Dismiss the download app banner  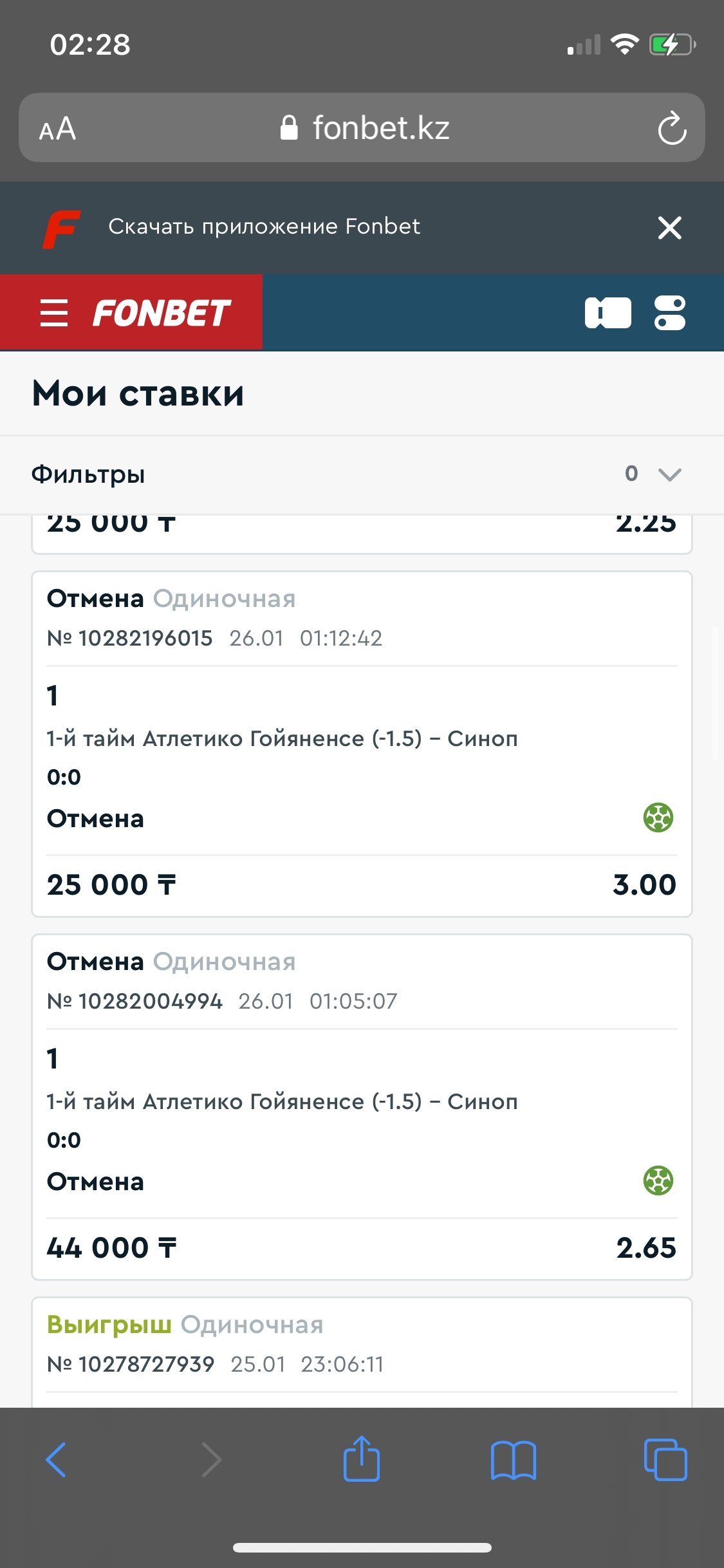click(x=669, y=228)
